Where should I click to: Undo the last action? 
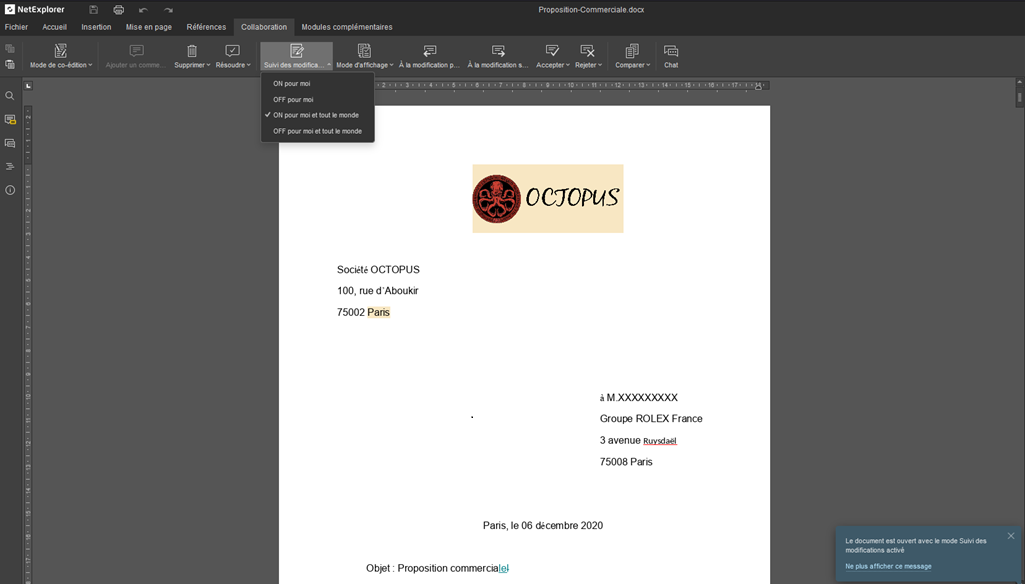click(143, 9)
